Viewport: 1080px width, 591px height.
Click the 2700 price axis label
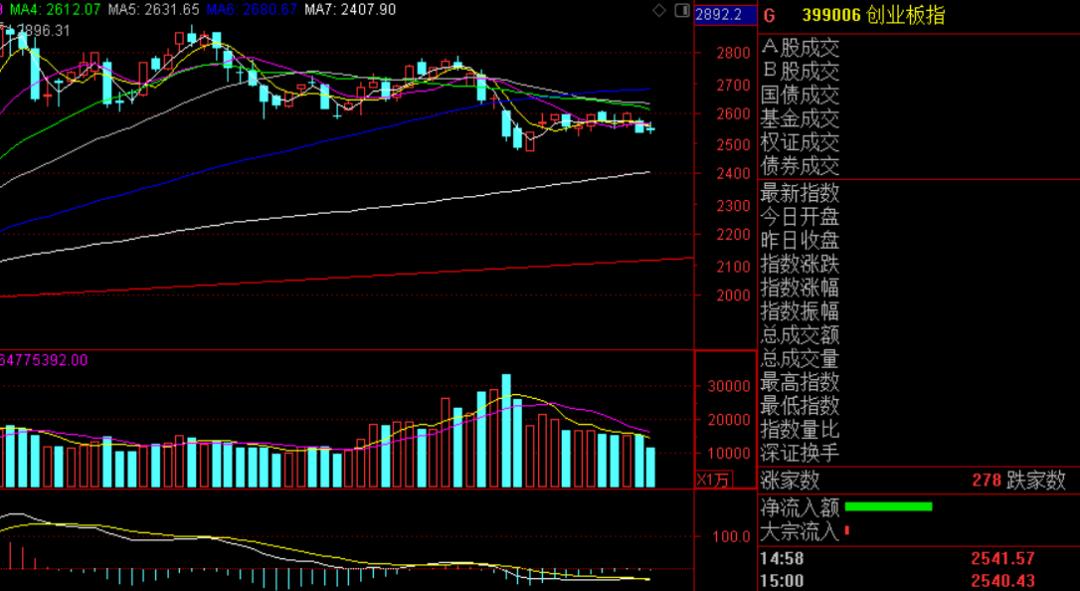(732, 85)
